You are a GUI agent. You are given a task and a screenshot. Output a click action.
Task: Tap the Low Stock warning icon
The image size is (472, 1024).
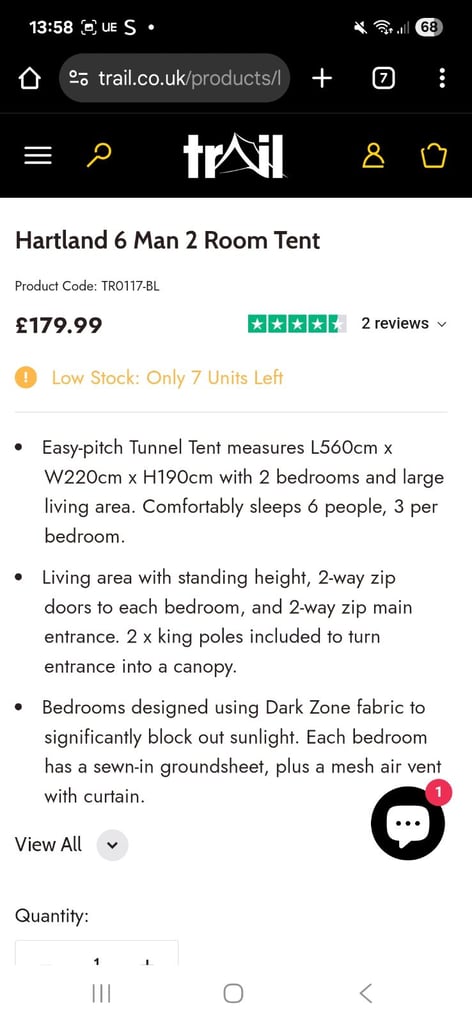tap(25, 377)
